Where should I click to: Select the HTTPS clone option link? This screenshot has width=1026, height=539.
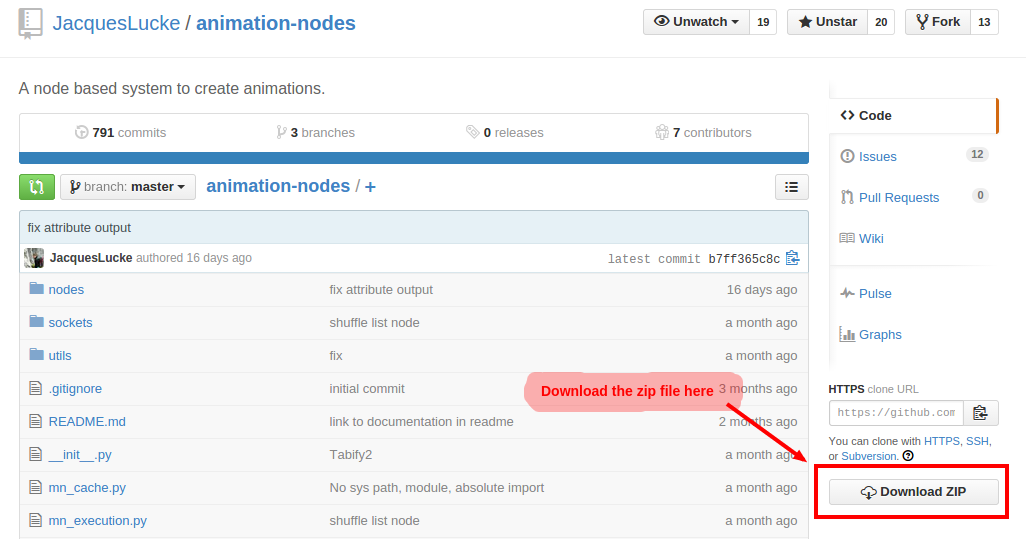941,442
